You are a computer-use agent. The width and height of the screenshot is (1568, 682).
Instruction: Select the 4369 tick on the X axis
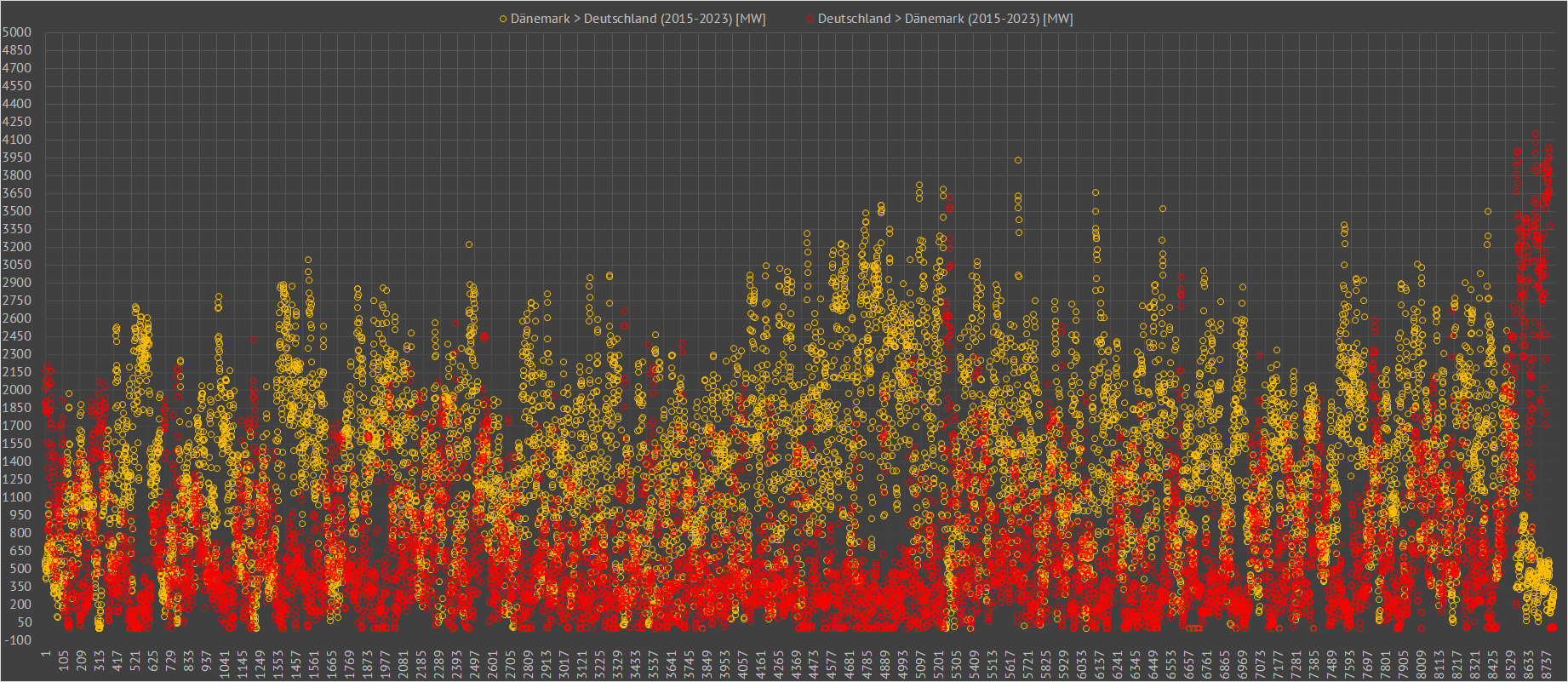[x=797, y=662]
